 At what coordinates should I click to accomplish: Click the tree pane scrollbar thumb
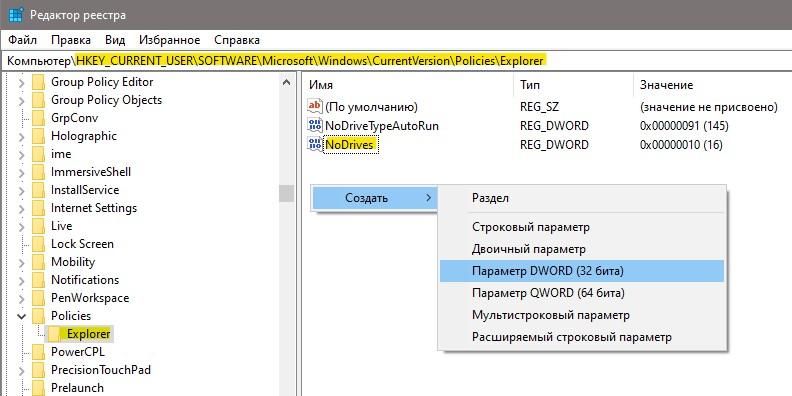pyautogui.click(x=286, y=193)
